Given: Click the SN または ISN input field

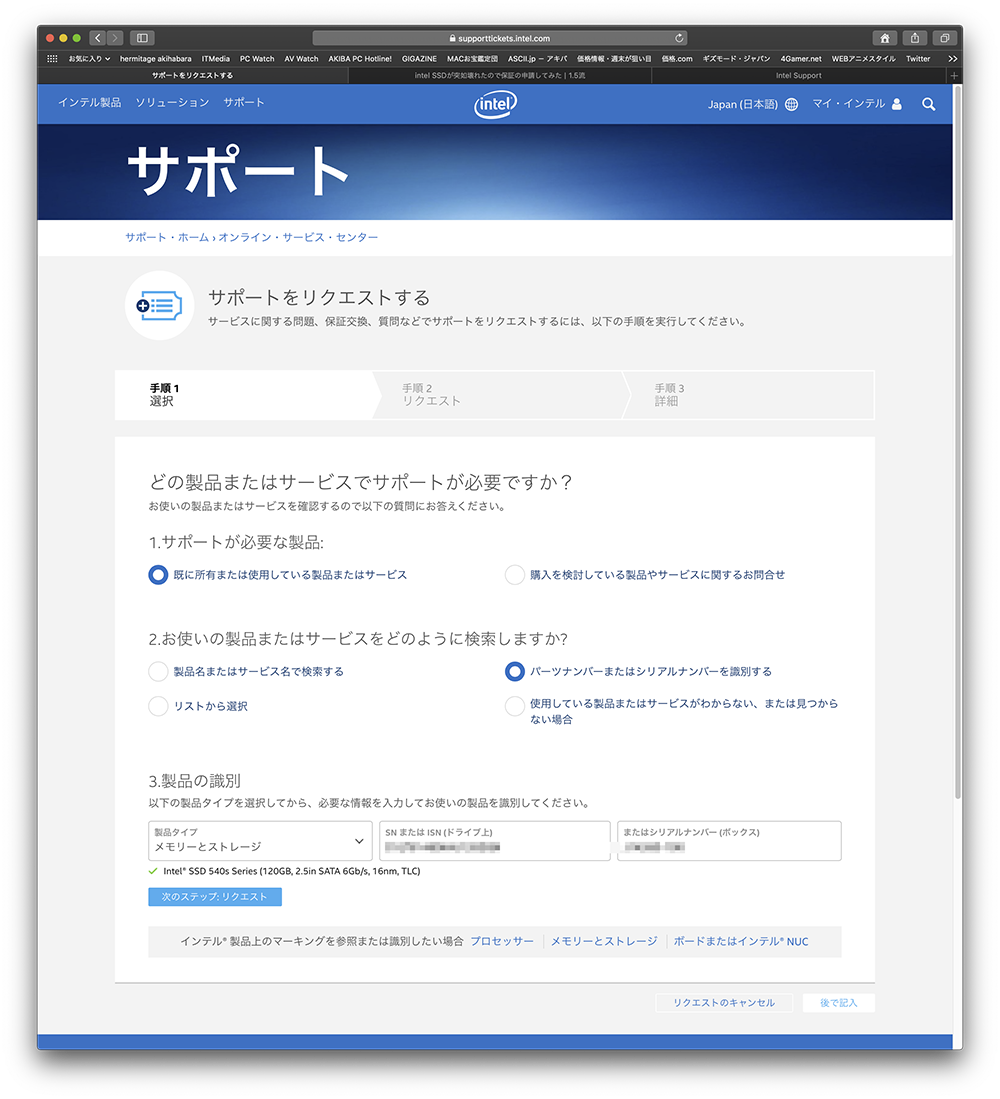Looking at the screenshot, I should click(x=495, y=840).
